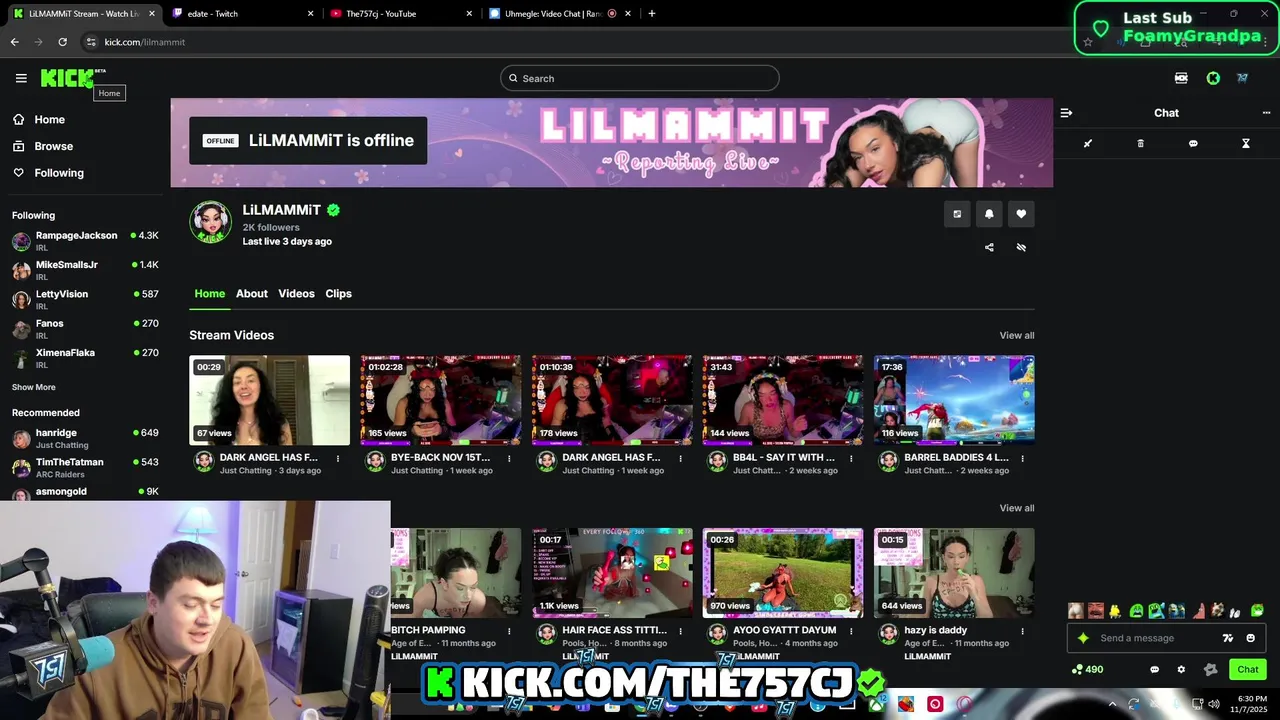1280x720 pixels.
Task: Open options menu for 1 week ago DARK ANGEL video
Action: tap(680, 458)
